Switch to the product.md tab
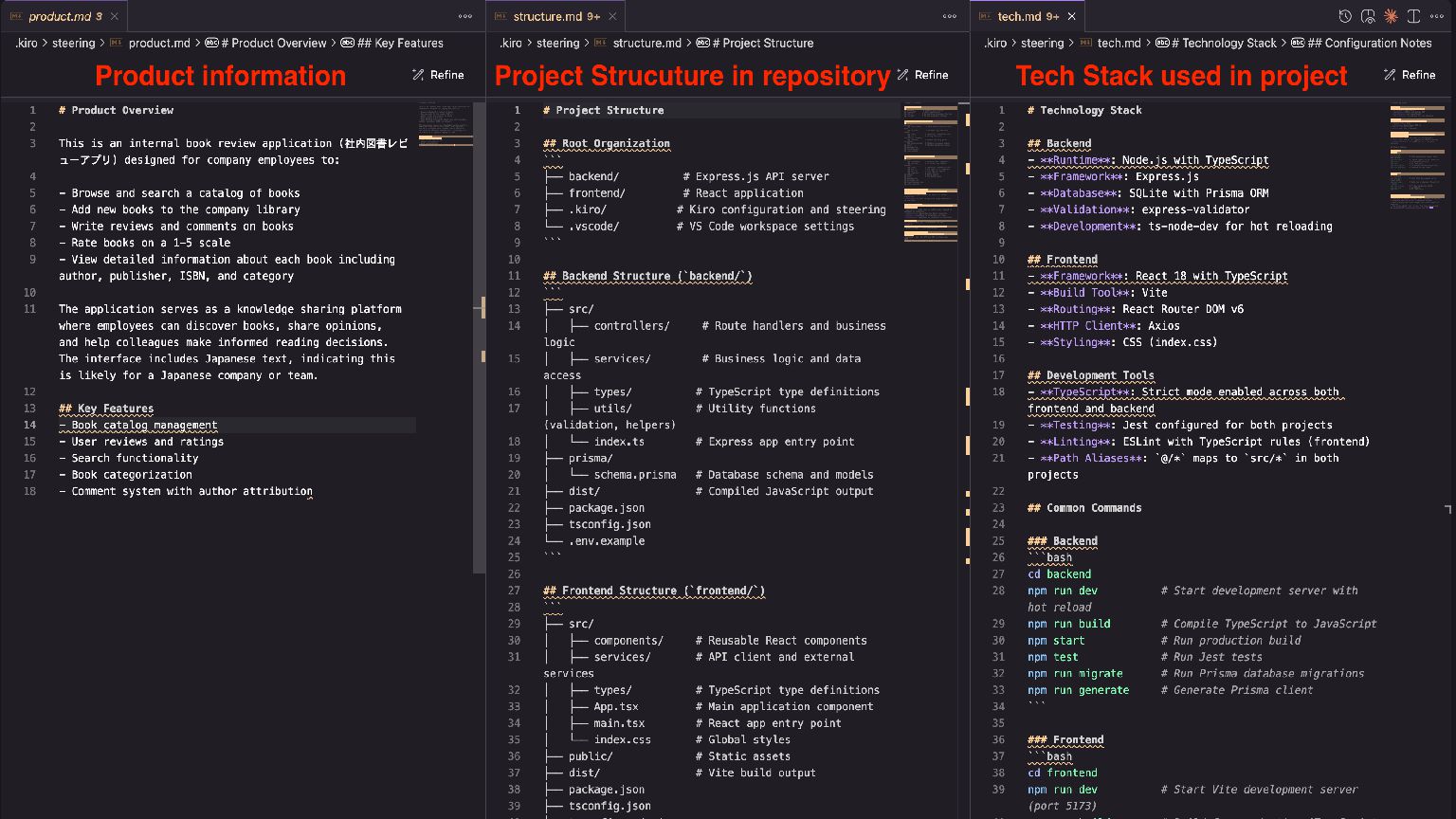This screenshot has width=1456, height=819. (x=64, y=16)
